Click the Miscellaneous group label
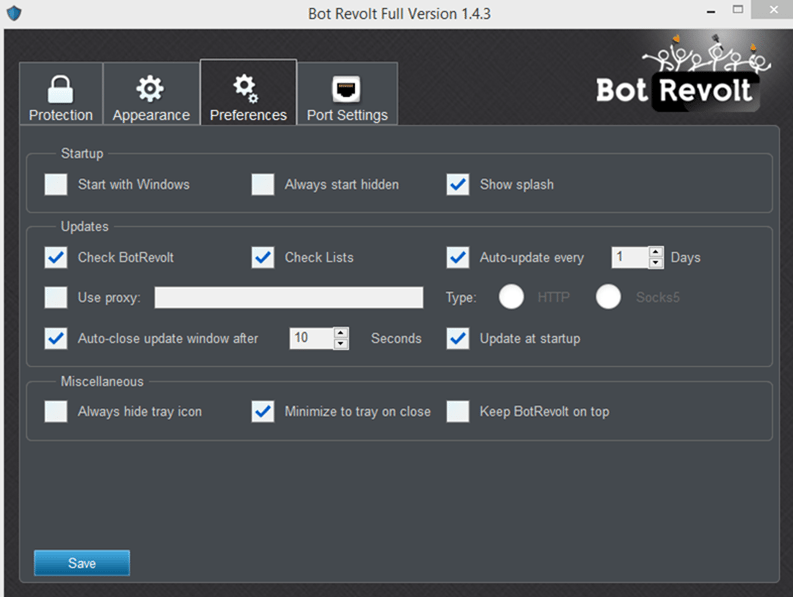 [x=102, y=381]
